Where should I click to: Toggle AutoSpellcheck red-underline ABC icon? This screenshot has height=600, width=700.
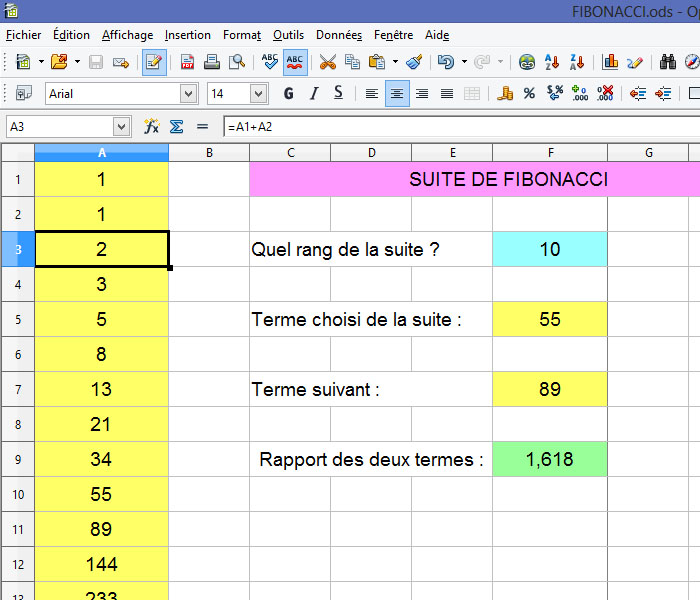pyautogui.click(x=295, y=62)
